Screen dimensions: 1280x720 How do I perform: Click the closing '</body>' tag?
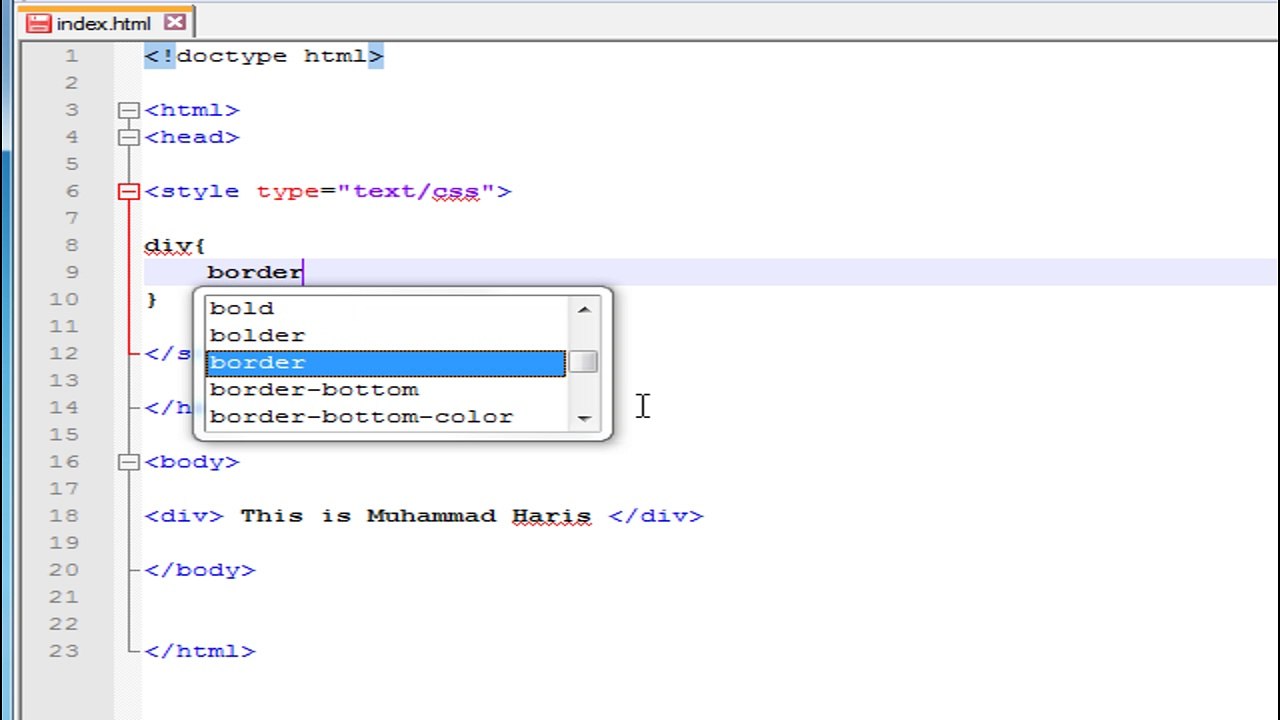pos(200,570)
